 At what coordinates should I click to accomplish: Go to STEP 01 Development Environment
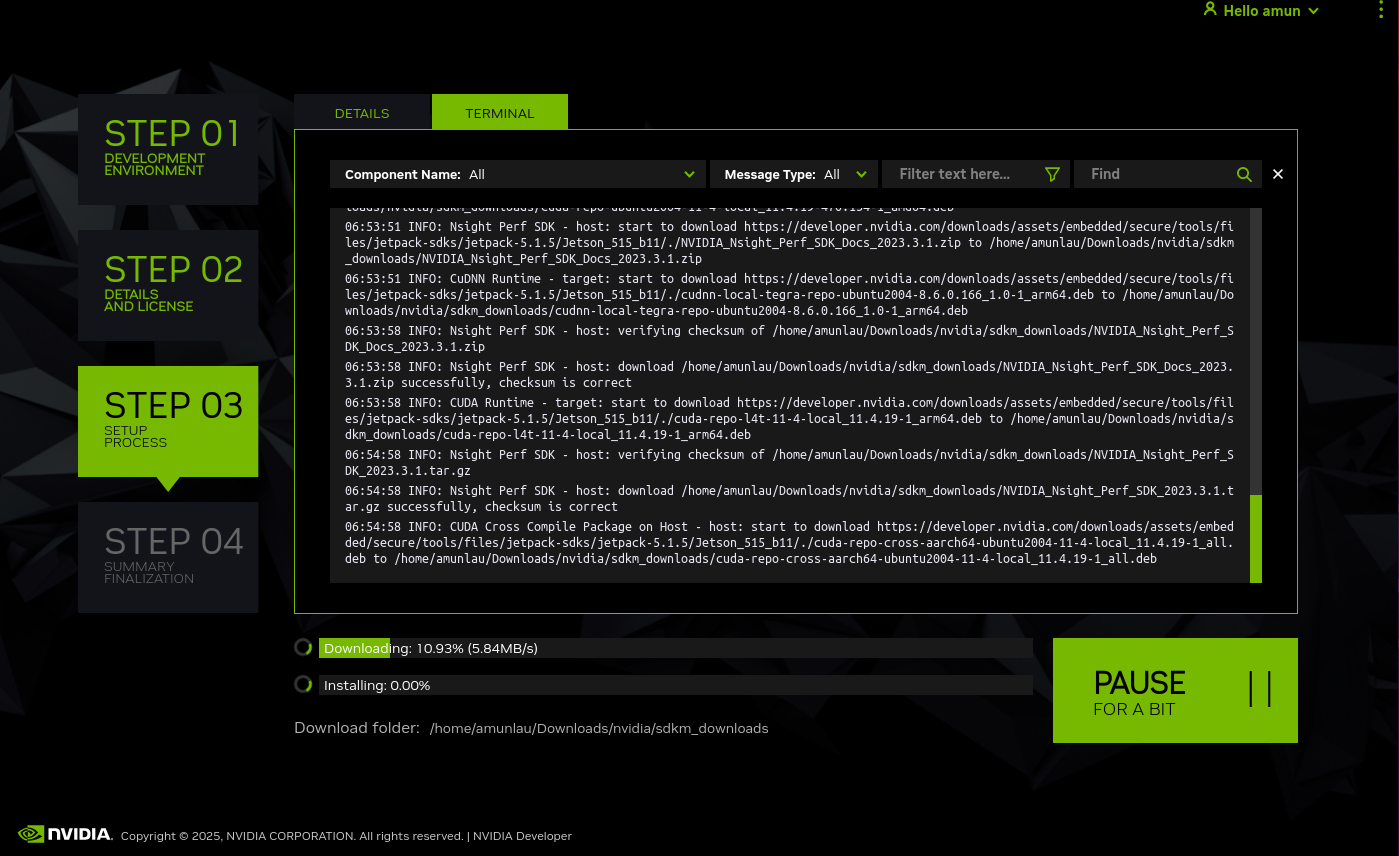pyautogui.click(x=168, y=150)
